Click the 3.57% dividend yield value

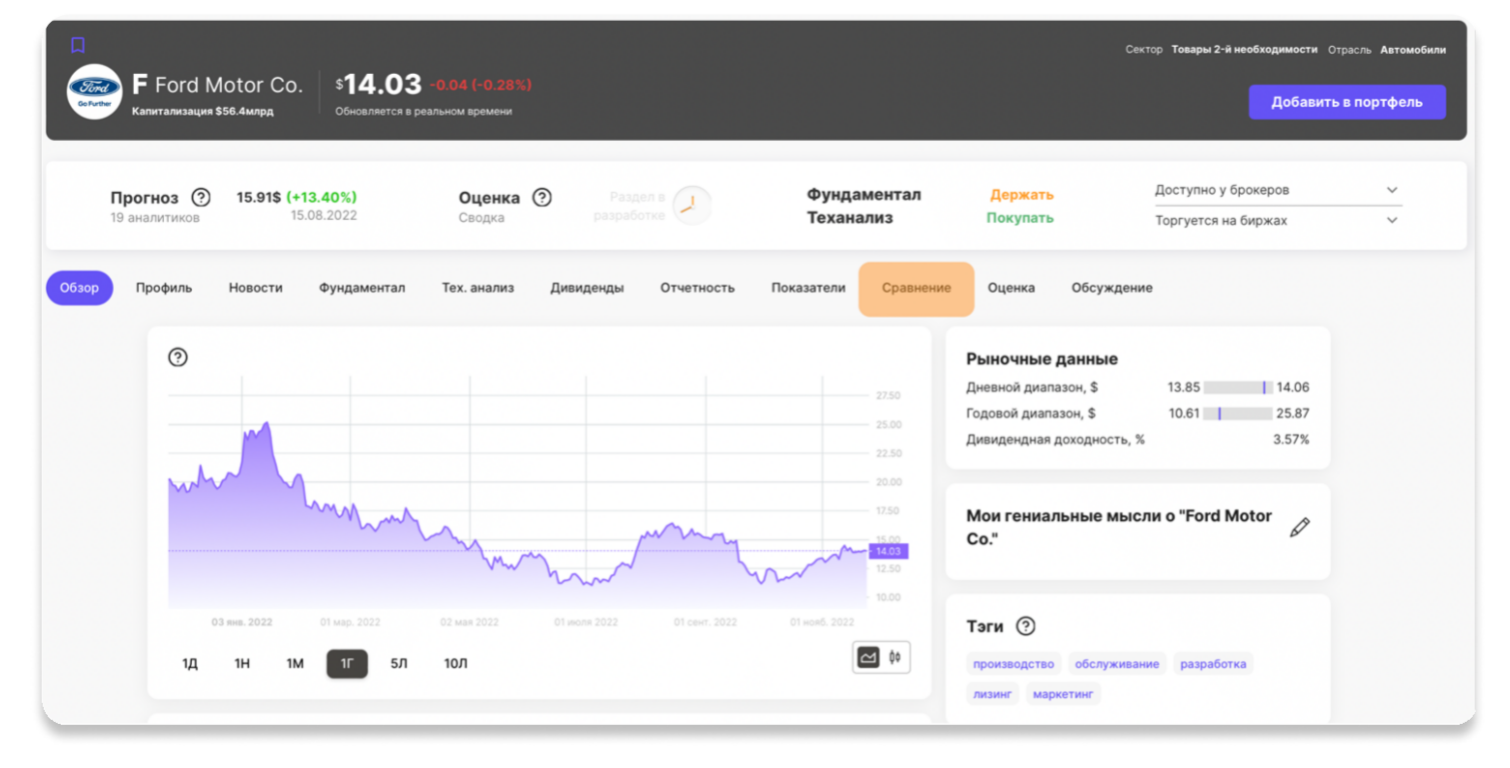click(x=1291, y=440)
